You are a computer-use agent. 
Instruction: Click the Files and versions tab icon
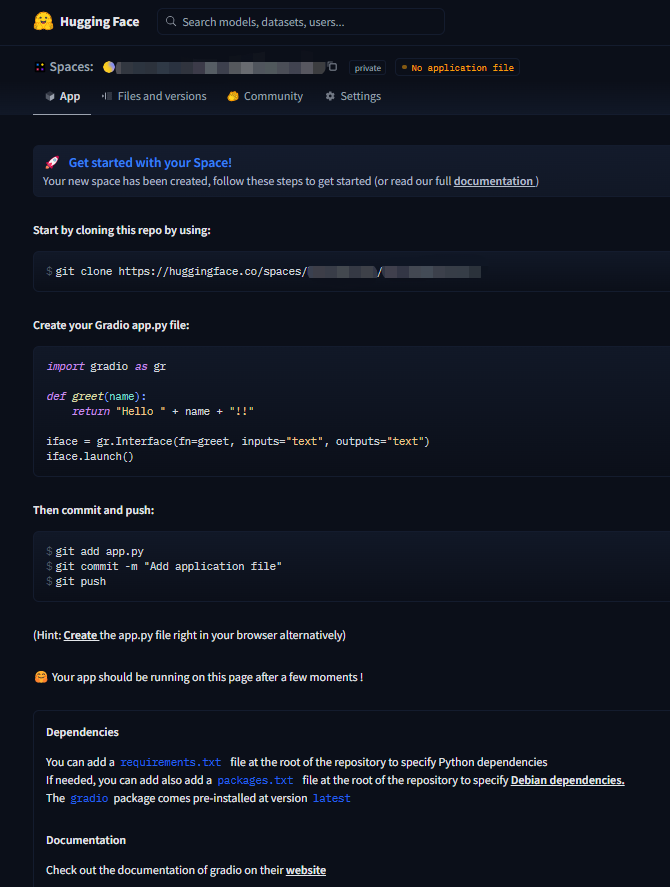click(106, 96)
